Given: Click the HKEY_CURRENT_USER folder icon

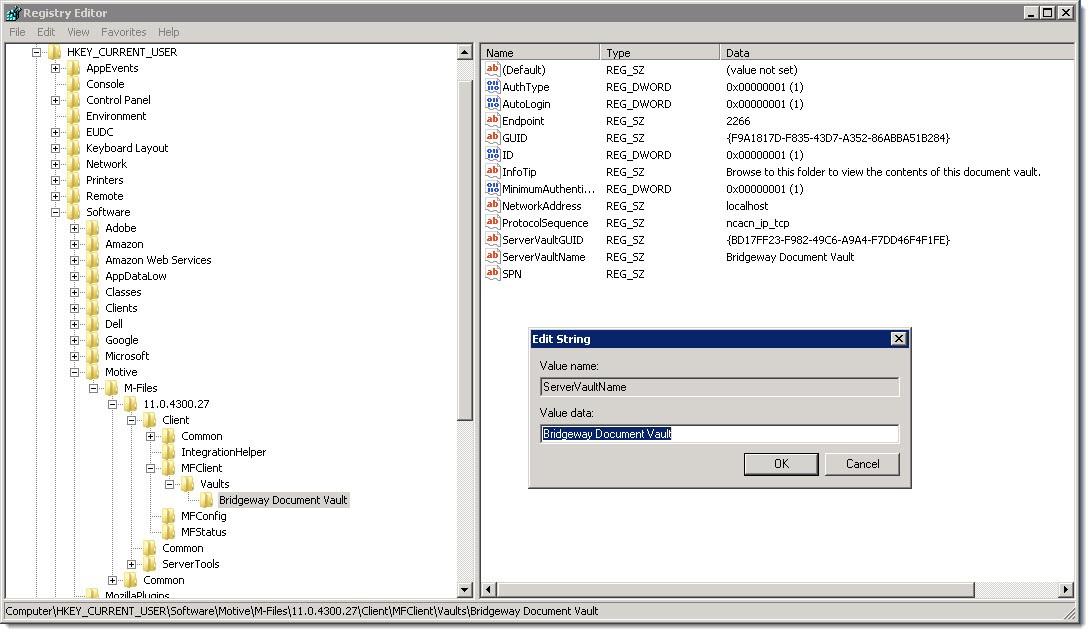Looking at the screenshot, I should coord(55,52).
